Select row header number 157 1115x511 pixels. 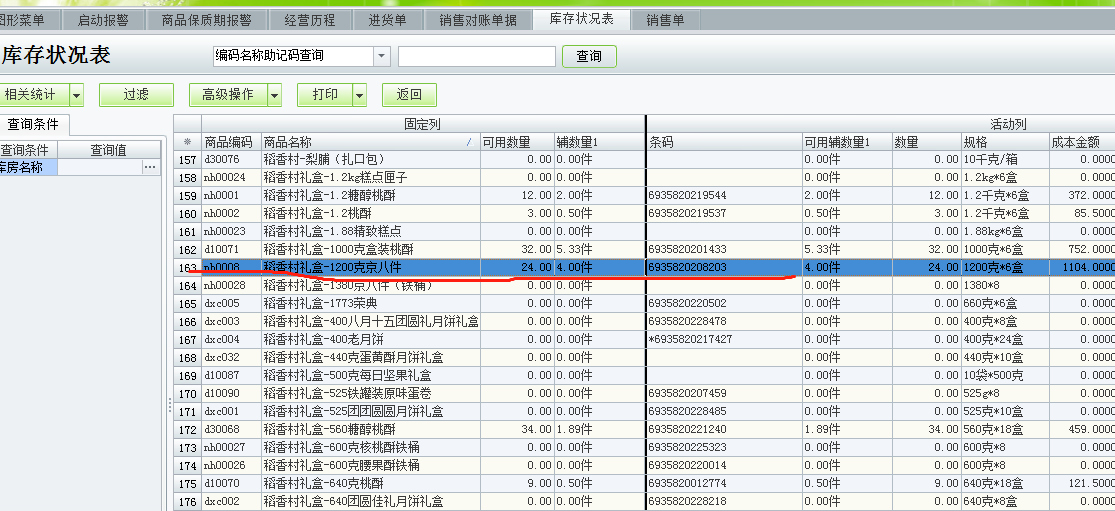tap(188, 160)
